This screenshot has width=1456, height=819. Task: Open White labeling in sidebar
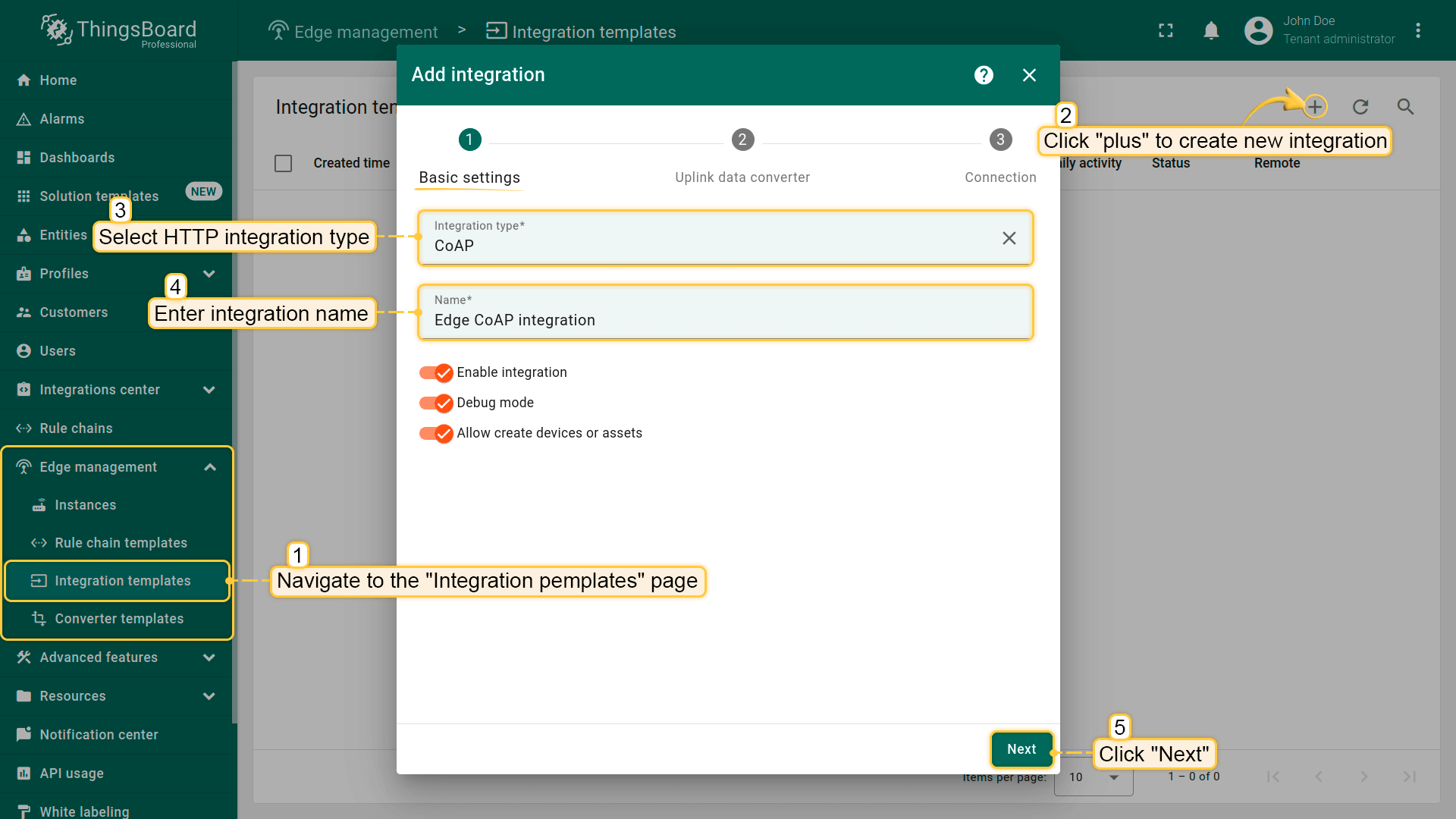(116, 810)
